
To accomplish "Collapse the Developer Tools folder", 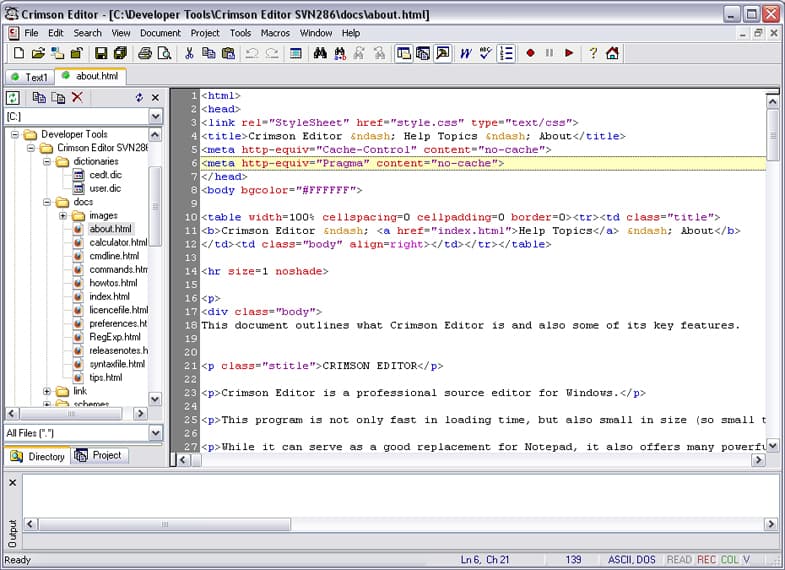I will 15,134.
